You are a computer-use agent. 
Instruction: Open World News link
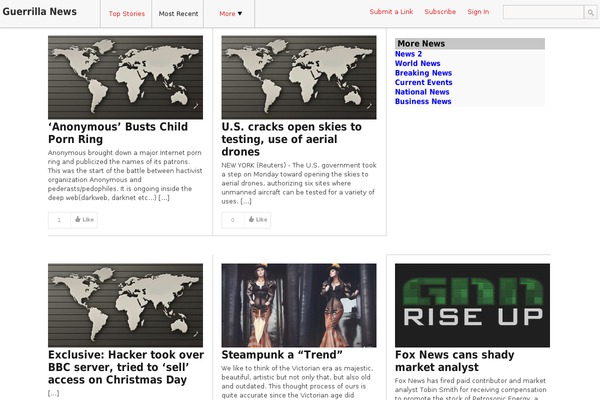417,64
